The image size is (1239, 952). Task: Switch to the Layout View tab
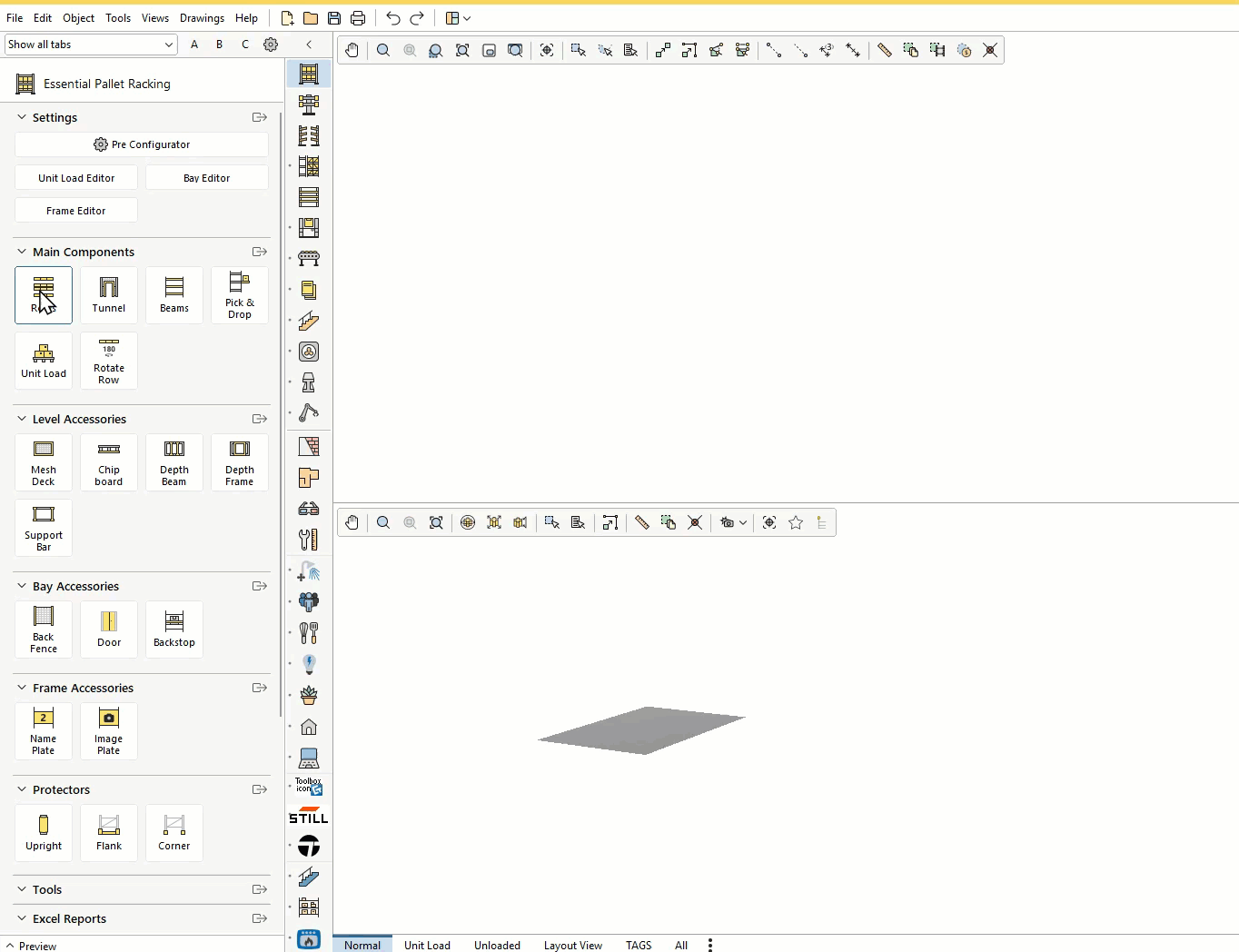pos(573,945)
